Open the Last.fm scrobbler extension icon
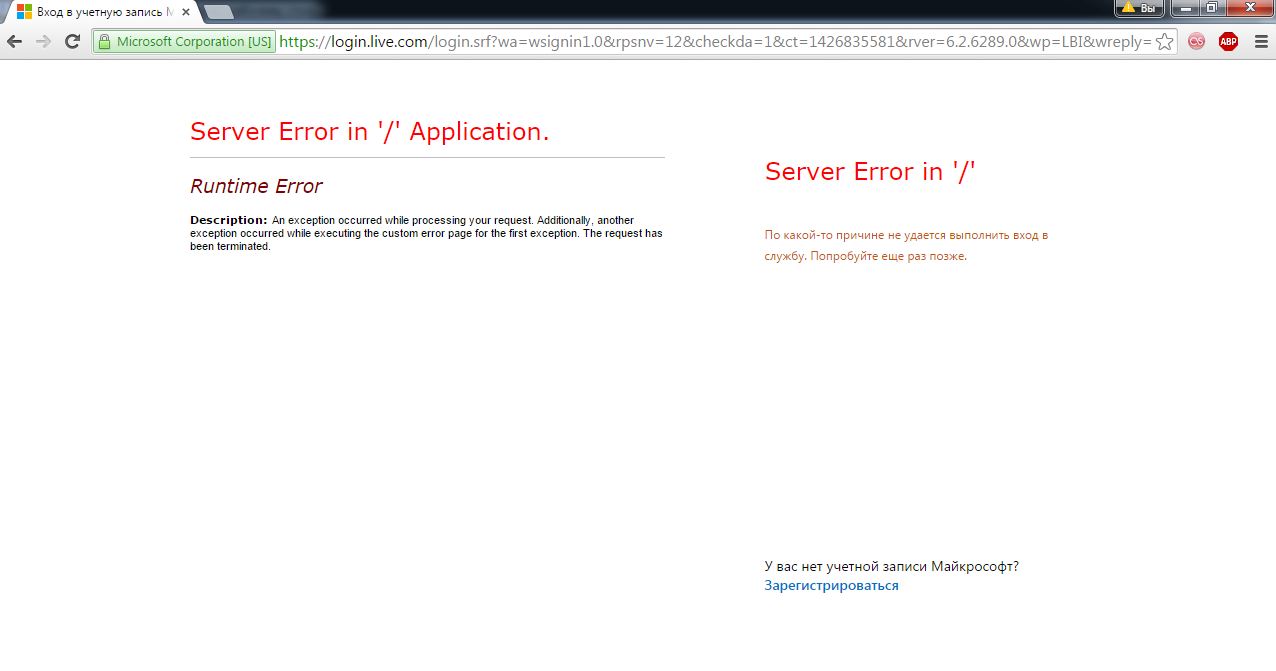 (1196, 42)
